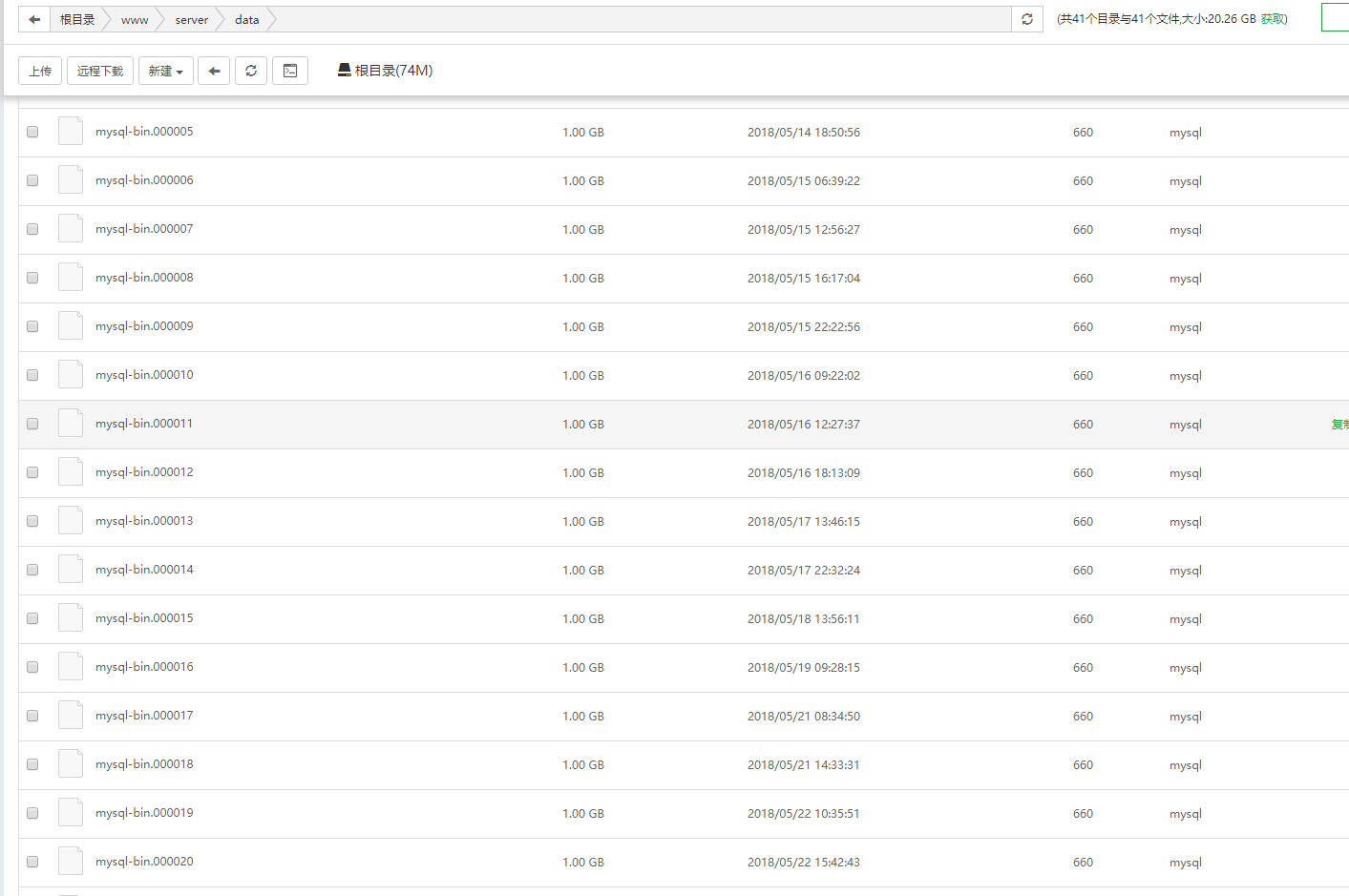Open the terminal from the toolbar
The height and width of the screenshot is (896, 1349).
[290, 71]
